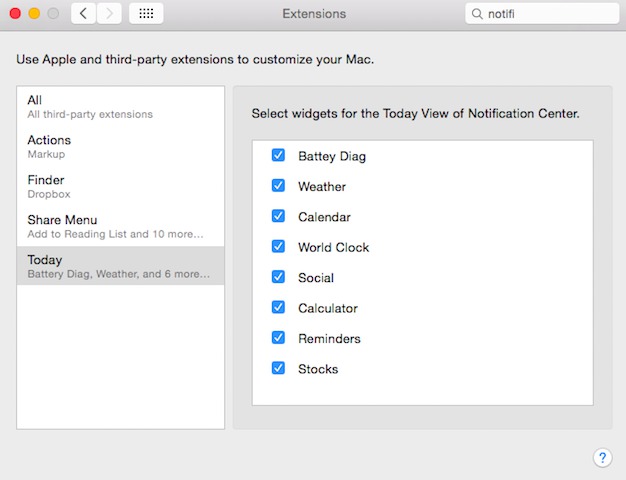
Task: Uncheck the Reminders widget
Action: 279,338
